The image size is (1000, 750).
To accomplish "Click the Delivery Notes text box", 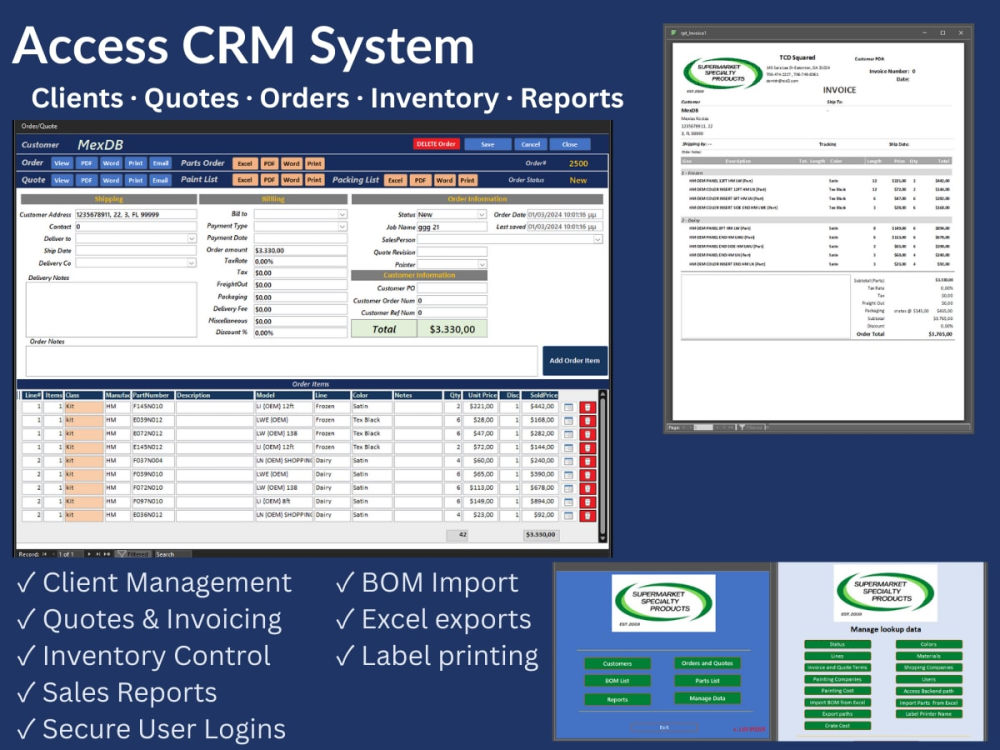I will (x=112, y=309).
